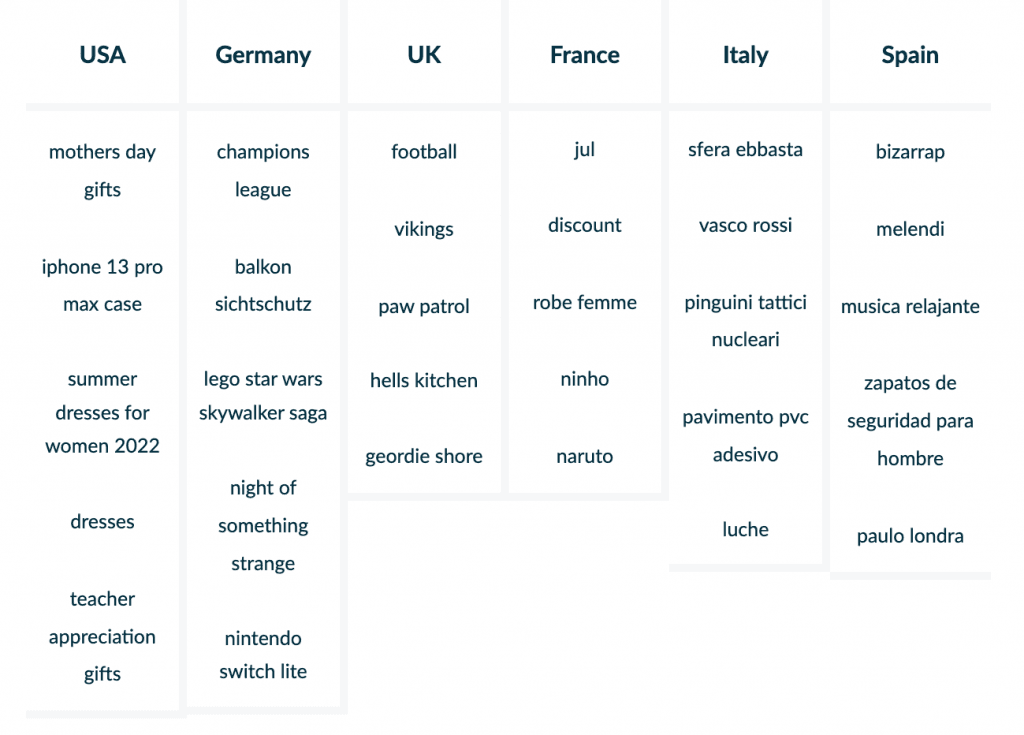Viewport: 1024px width, 735px height.
Task: Click "geordie shore" in the UK column
Action: tap(424, 456)
